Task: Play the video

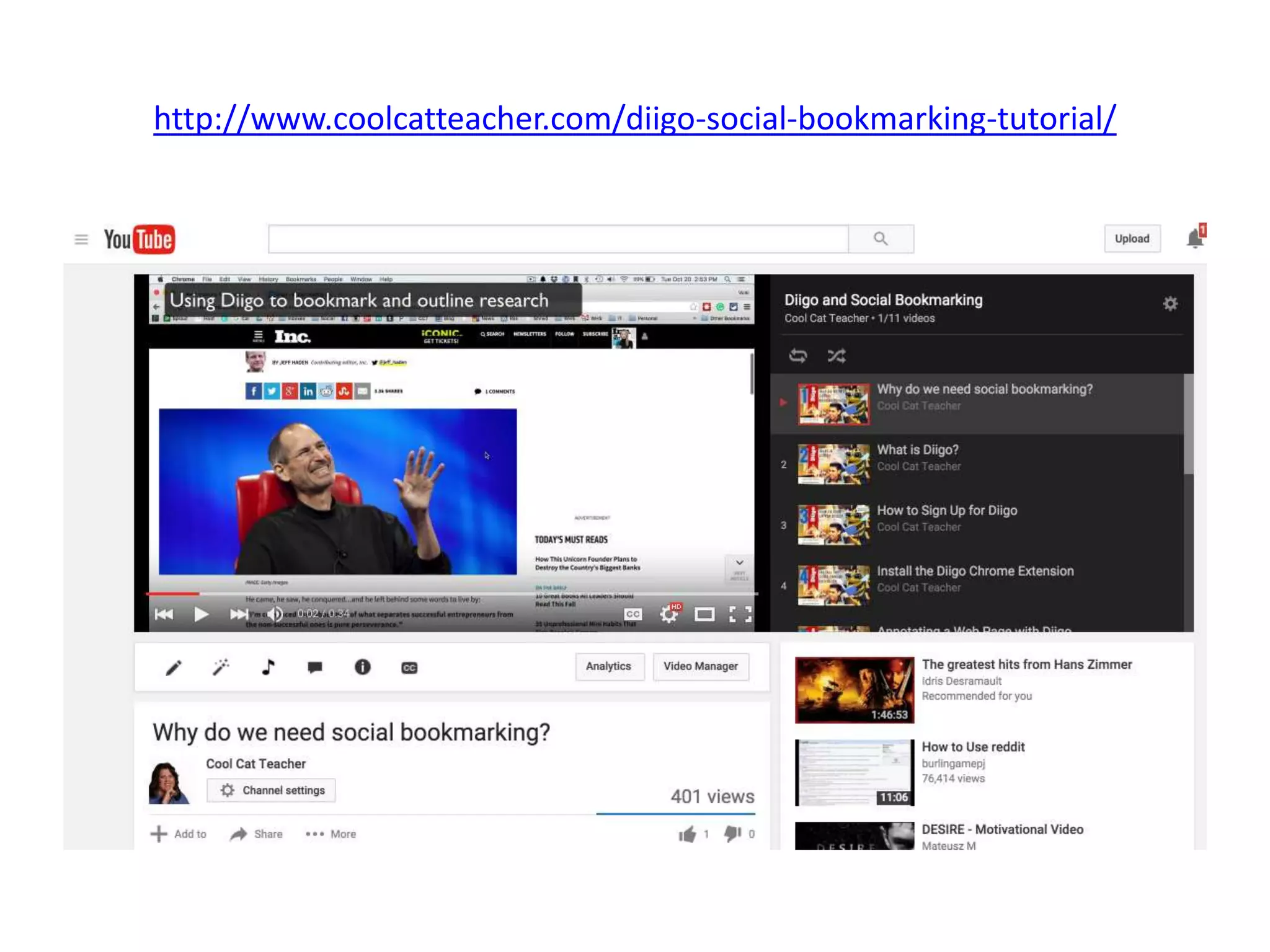Action: click(201, 614)
